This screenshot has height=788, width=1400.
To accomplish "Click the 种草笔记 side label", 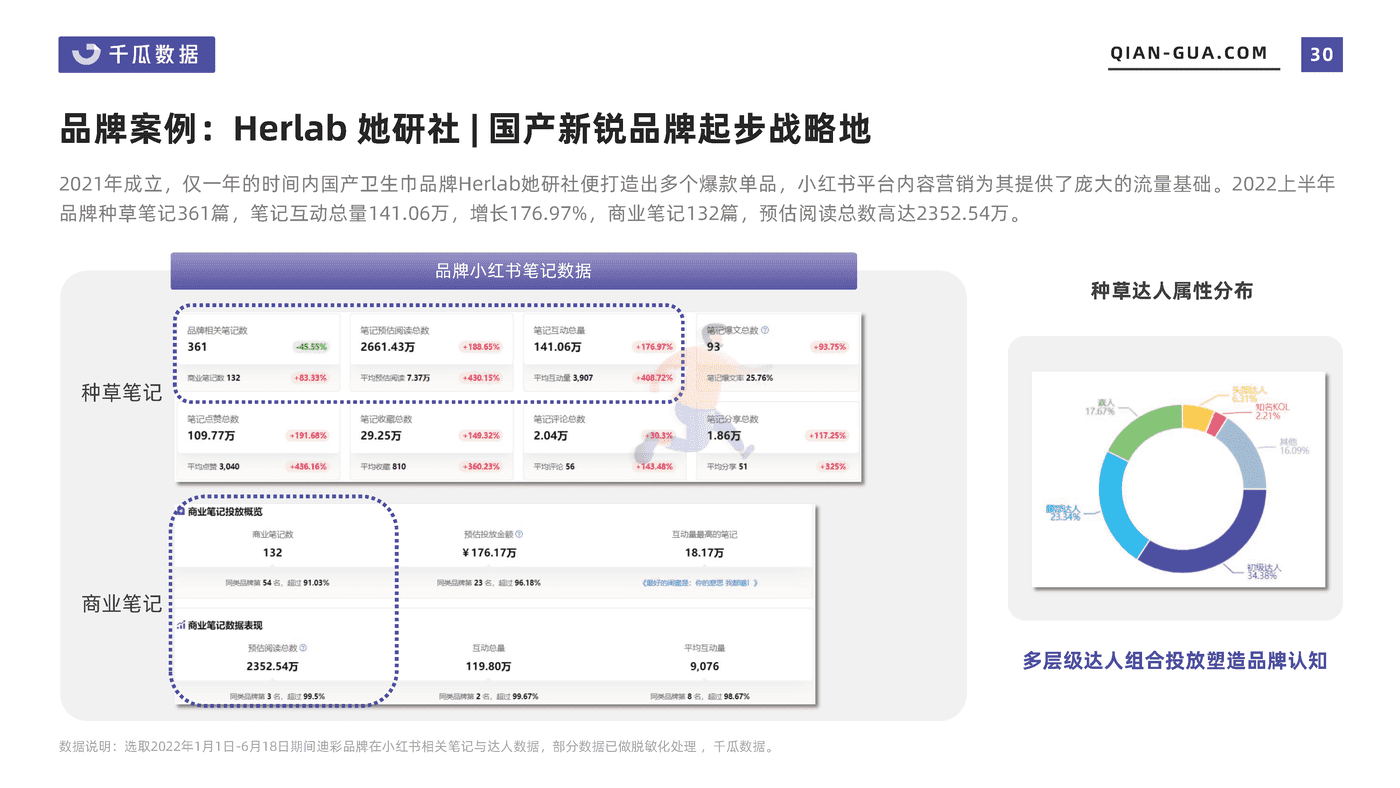I will pyautogui.click(x=121, y=393).
